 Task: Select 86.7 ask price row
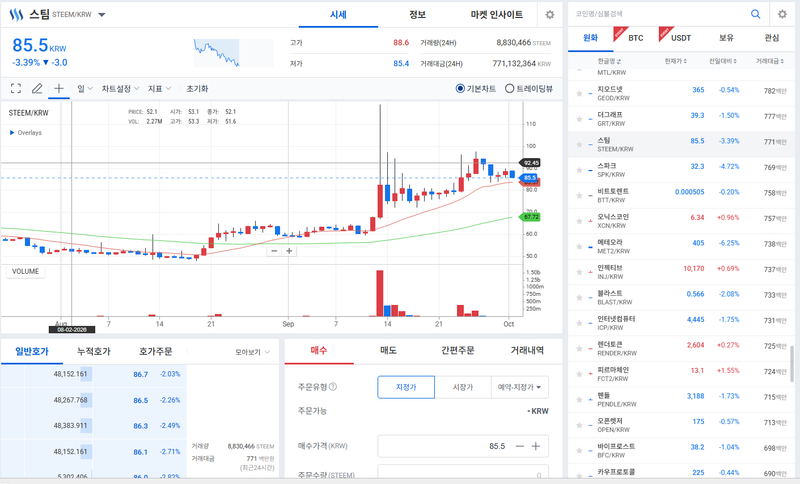pyautogui.click(x=93, y=374)
